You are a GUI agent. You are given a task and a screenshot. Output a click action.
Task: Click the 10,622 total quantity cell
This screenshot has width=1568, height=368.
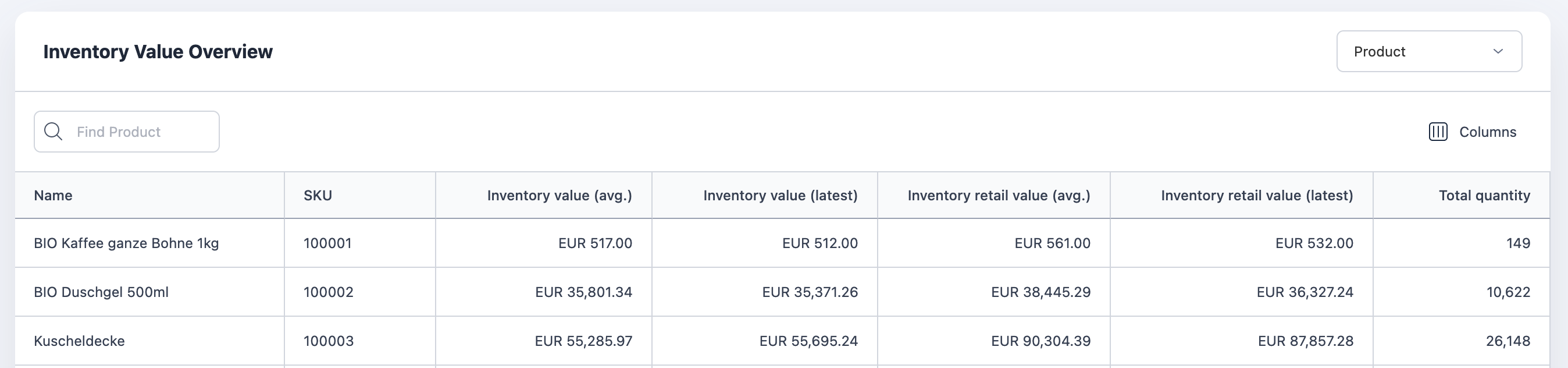click(x=1508, y=292)
